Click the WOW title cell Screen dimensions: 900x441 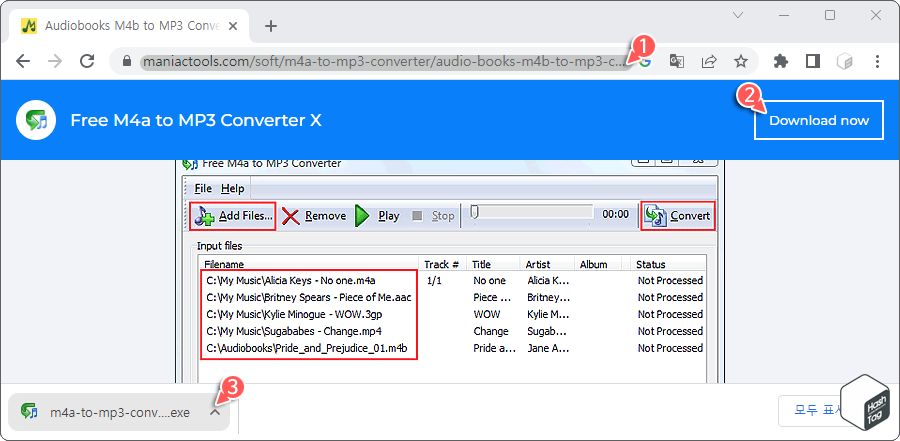(x=487, y=314)
